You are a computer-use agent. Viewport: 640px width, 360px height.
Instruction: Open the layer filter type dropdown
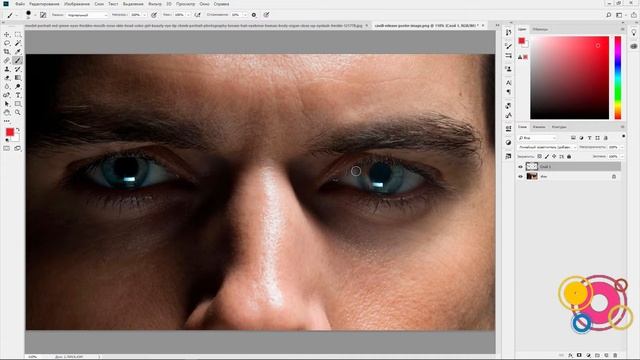(x=537, y=138)
